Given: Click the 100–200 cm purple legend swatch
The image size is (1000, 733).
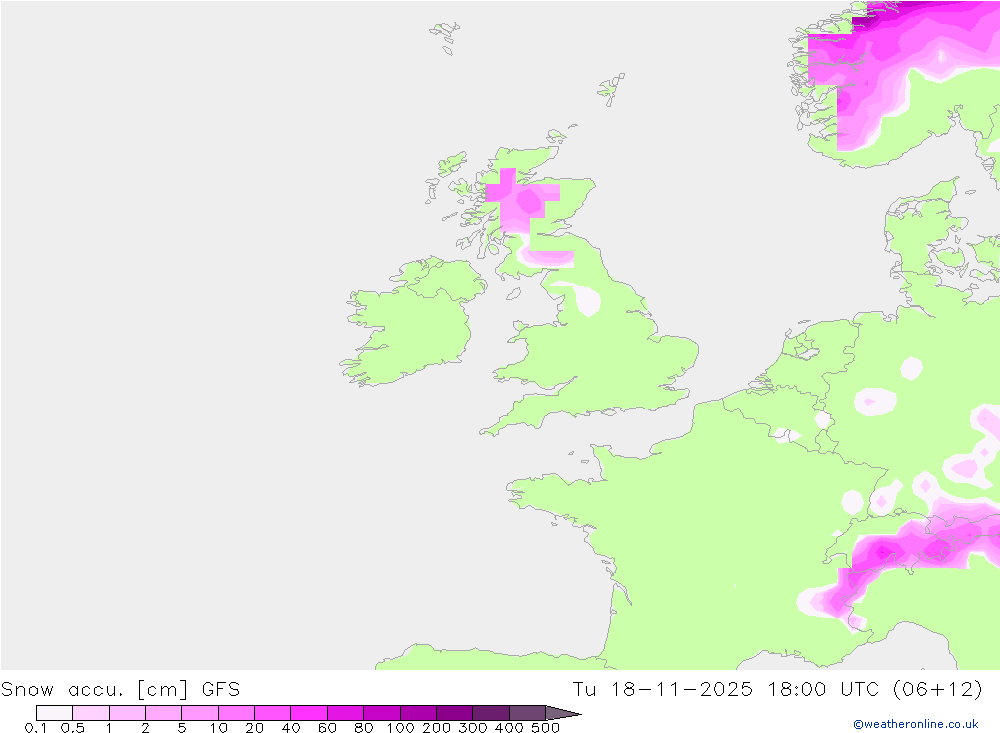Looking at the screenshot, I should click(418, 713).
